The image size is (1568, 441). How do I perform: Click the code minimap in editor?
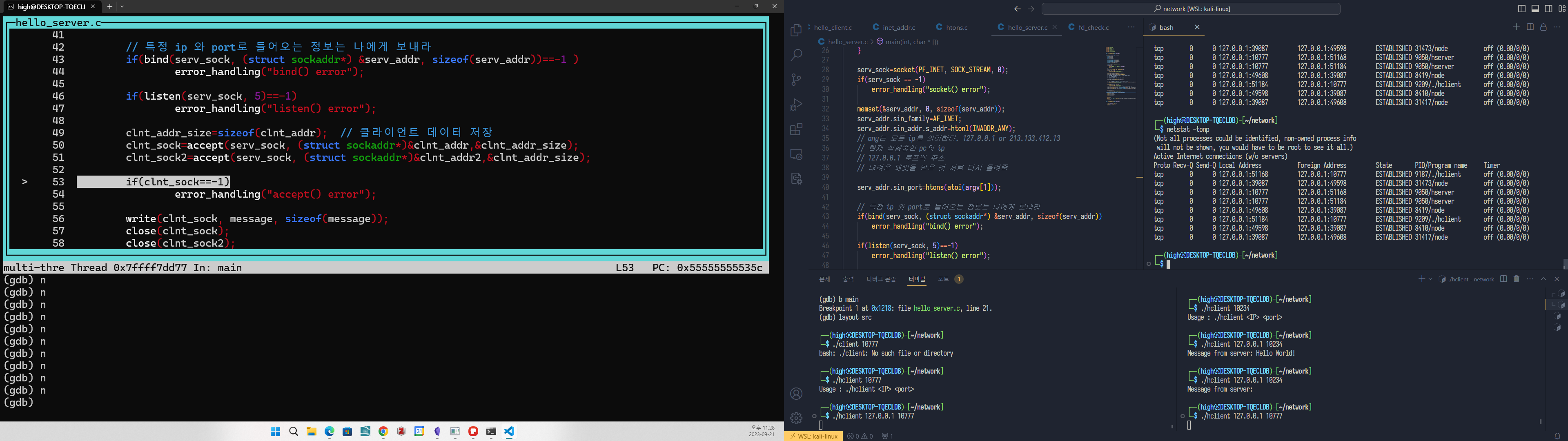1119,76
